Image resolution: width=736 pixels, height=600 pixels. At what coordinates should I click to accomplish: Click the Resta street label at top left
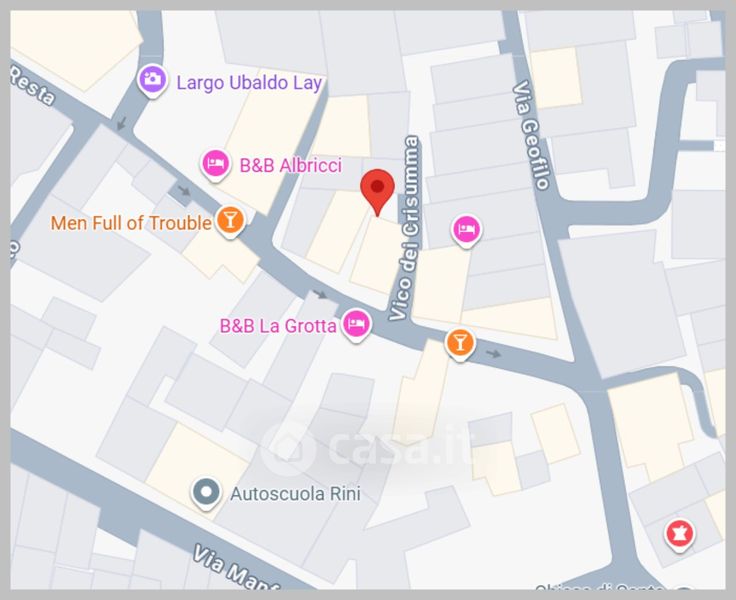pyautogui.click(x=32, y=85)
